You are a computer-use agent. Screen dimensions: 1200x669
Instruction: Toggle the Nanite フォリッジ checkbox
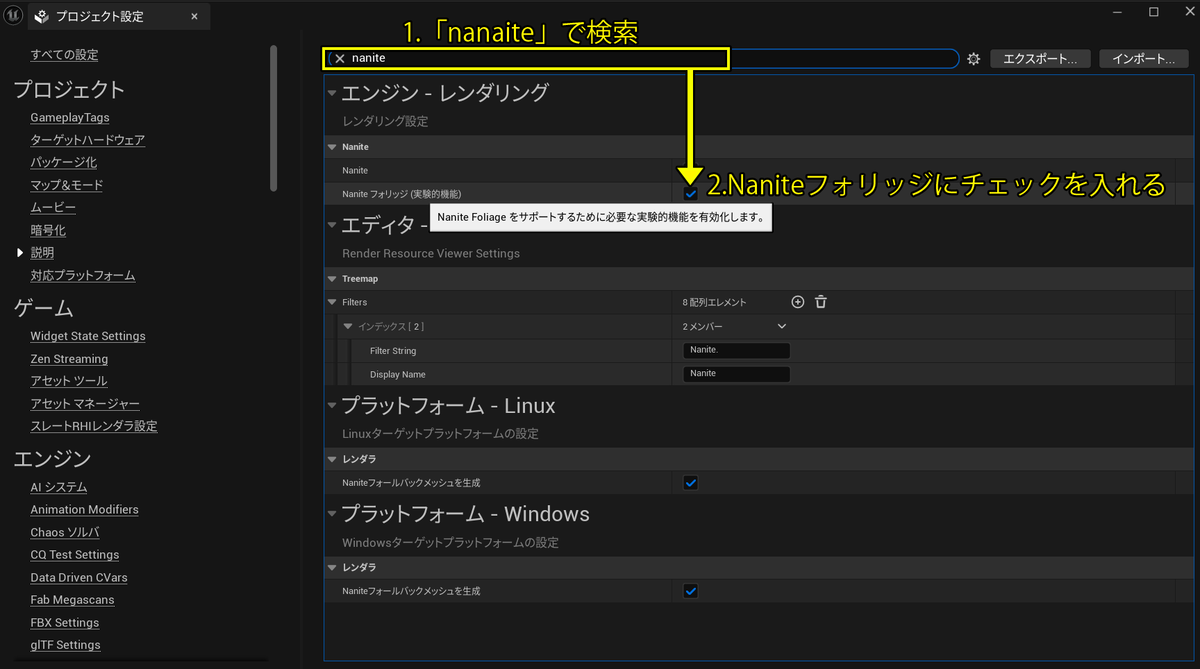[690, 193]
